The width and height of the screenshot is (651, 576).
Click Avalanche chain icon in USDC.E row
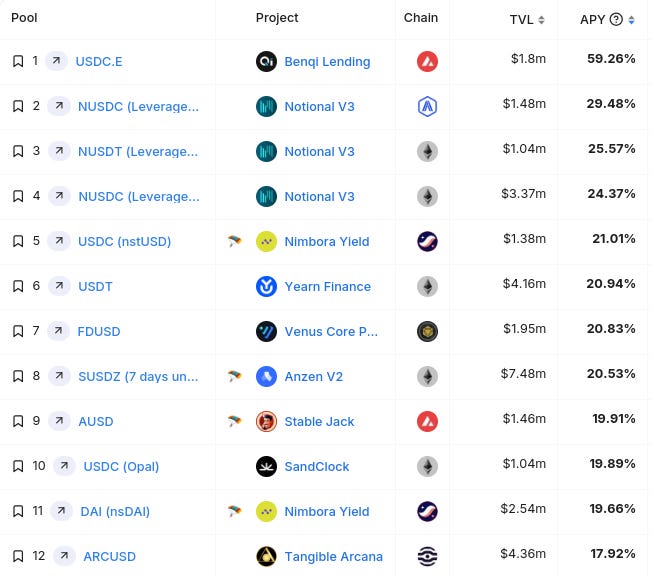pos(427,61)
